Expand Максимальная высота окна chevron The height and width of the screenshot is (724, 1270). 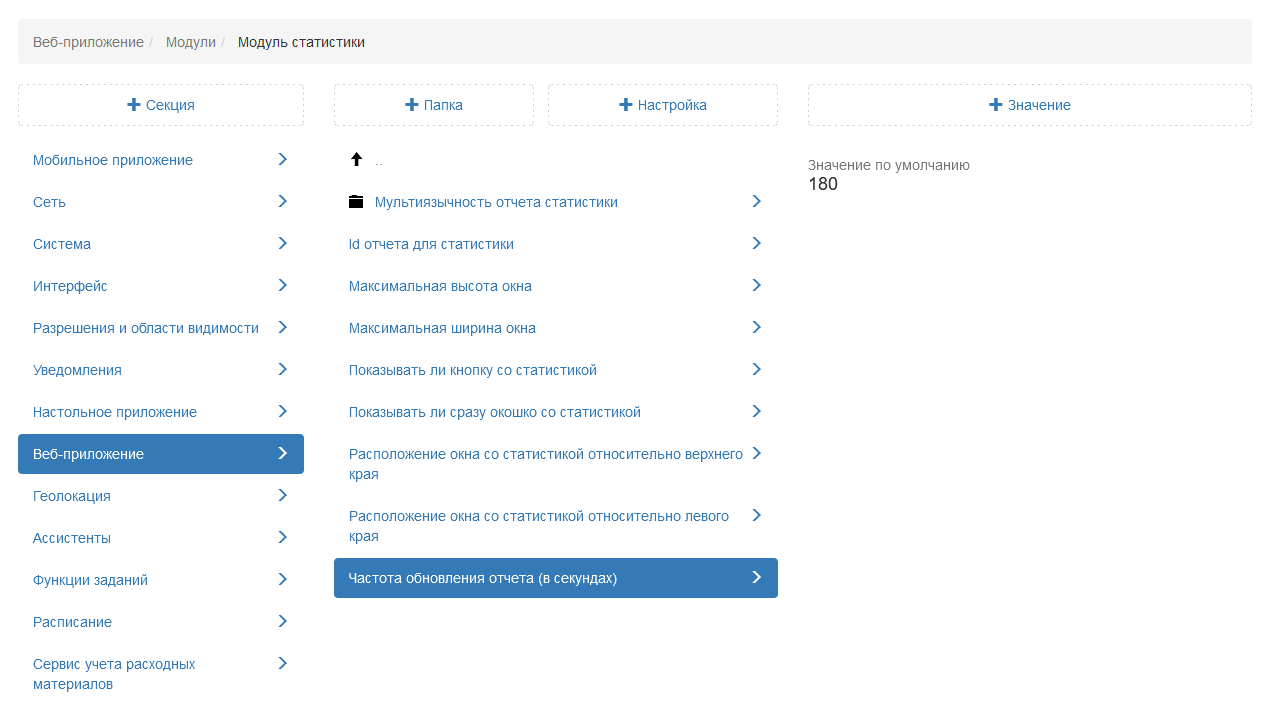tap(756, 285)
